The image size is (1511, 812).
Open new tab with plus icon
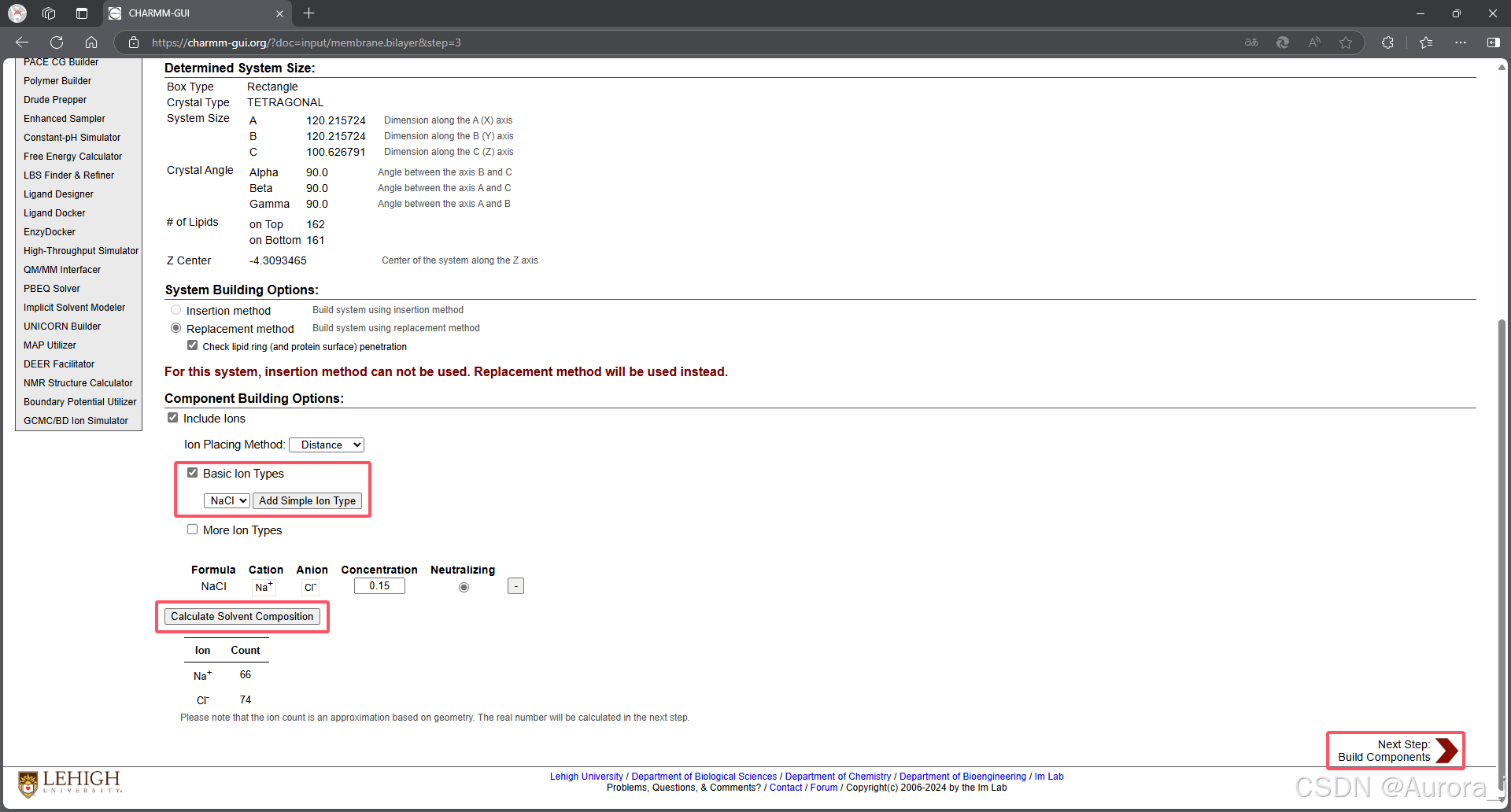coord(309,13)
